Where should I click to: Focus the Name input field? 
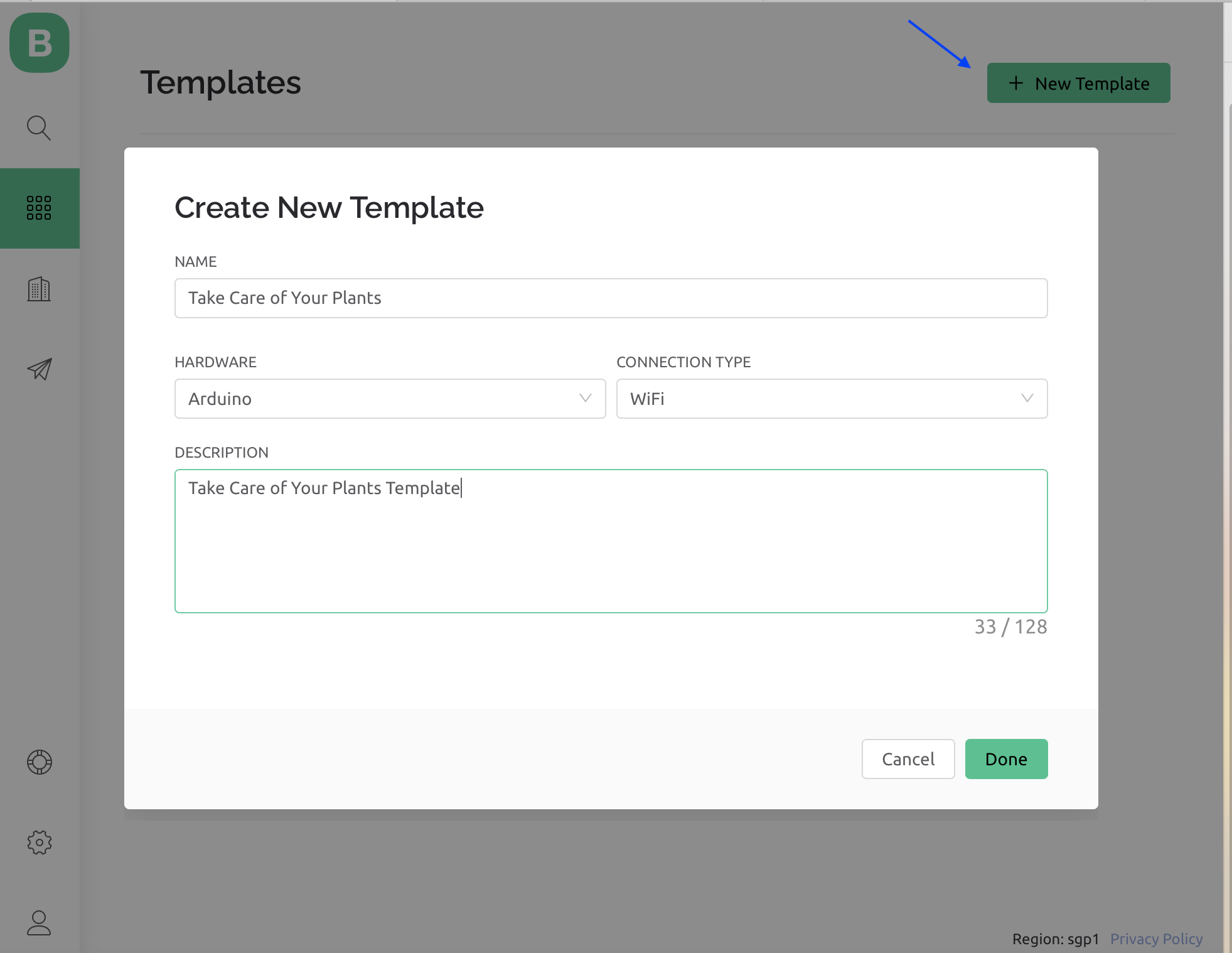pos(611,298)
